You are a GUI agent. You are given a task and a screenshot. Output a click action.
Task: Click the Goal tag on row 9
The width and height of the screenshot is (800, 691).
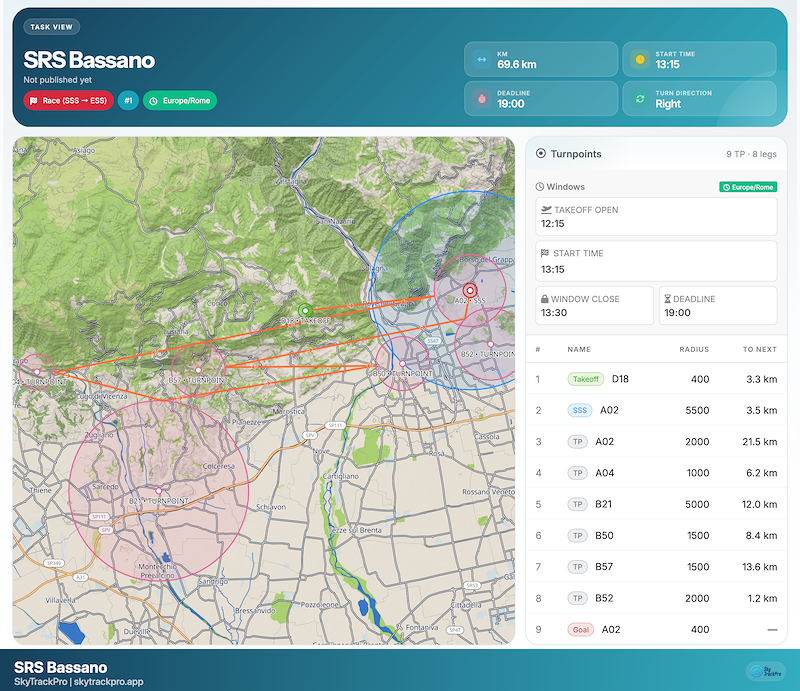tap(581, 630)
